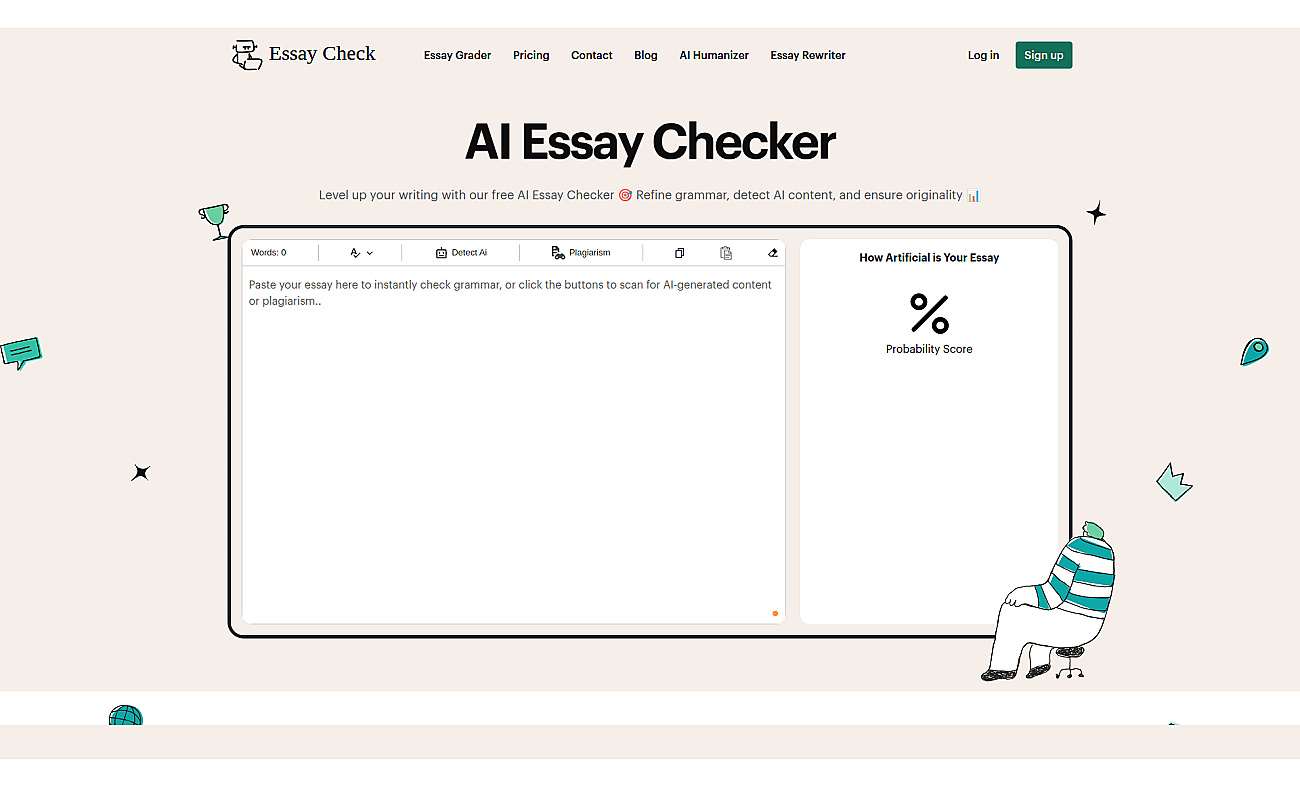Click the Essay Check logo

[x=304, y=55]
